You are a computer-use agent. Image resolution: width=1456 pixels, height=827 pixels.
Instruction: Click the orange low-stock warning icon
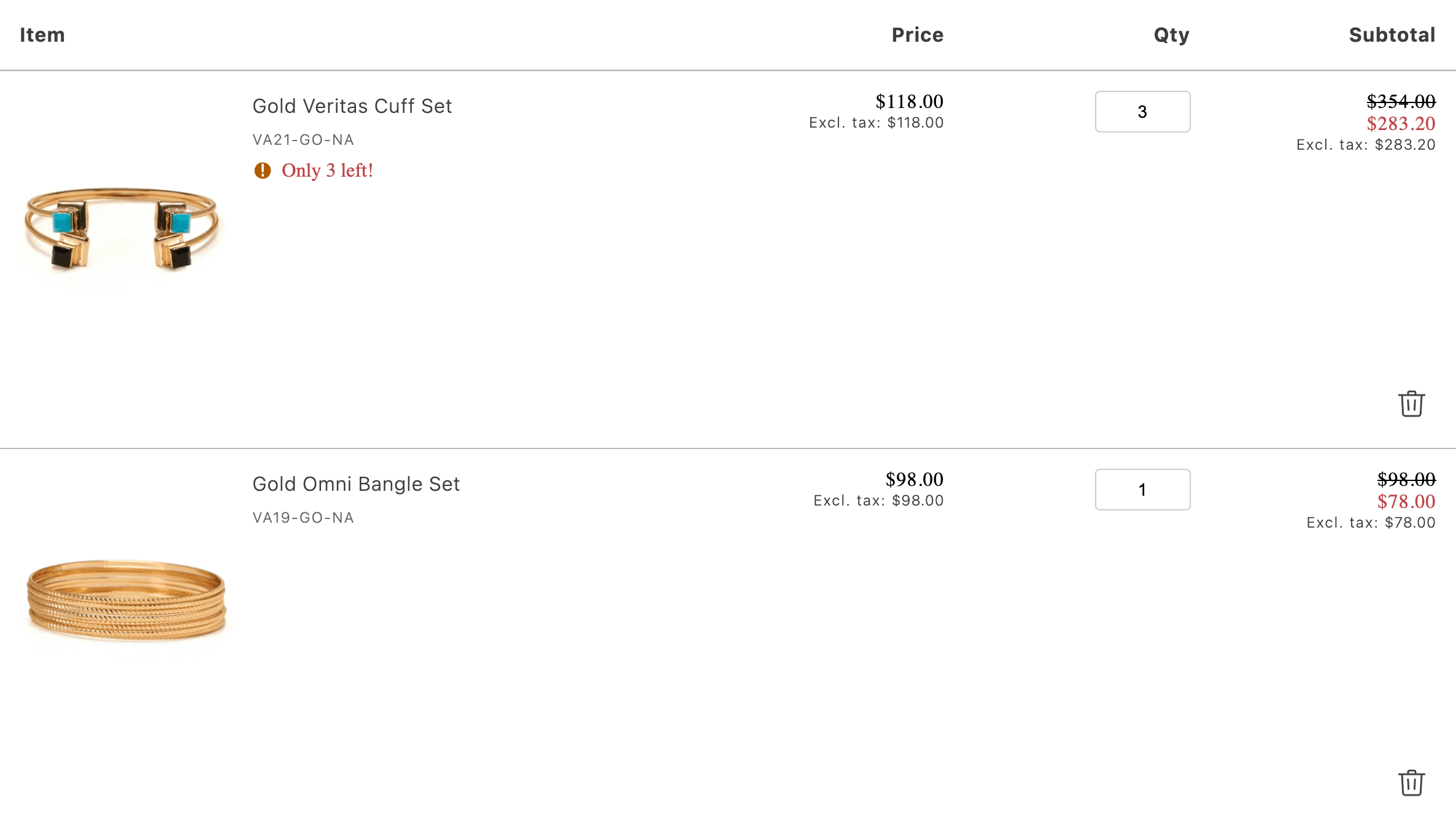coord(263,171)
